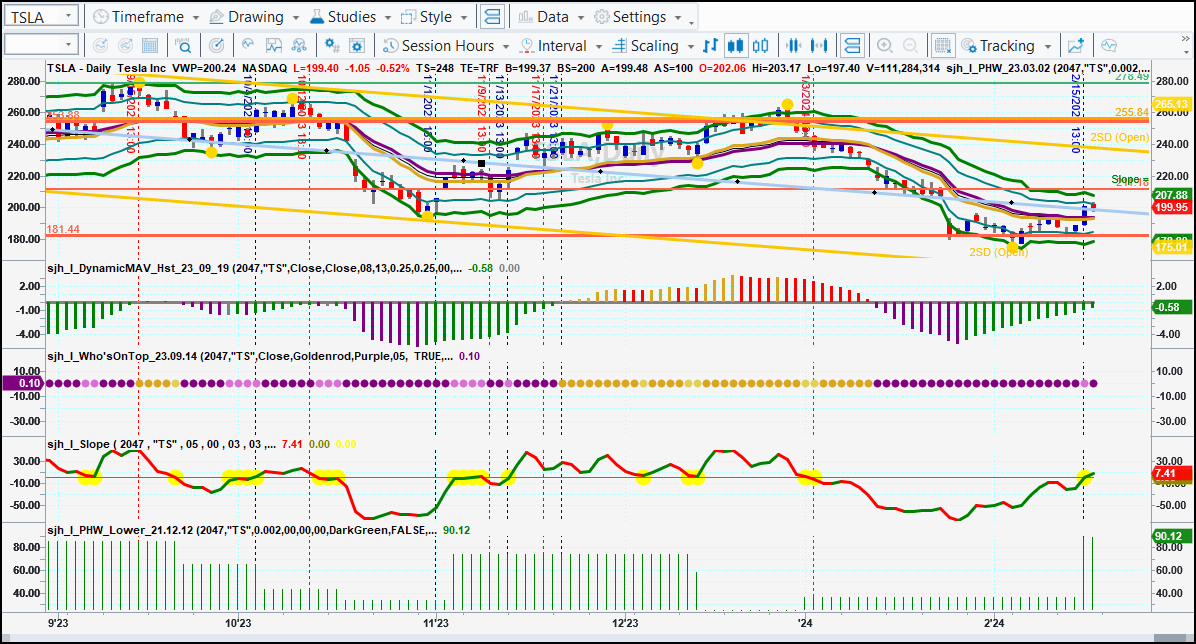Expand the Drawing dropdown arrow
Viewport: 1196px width, 644px height.
(x=295, y=17)
